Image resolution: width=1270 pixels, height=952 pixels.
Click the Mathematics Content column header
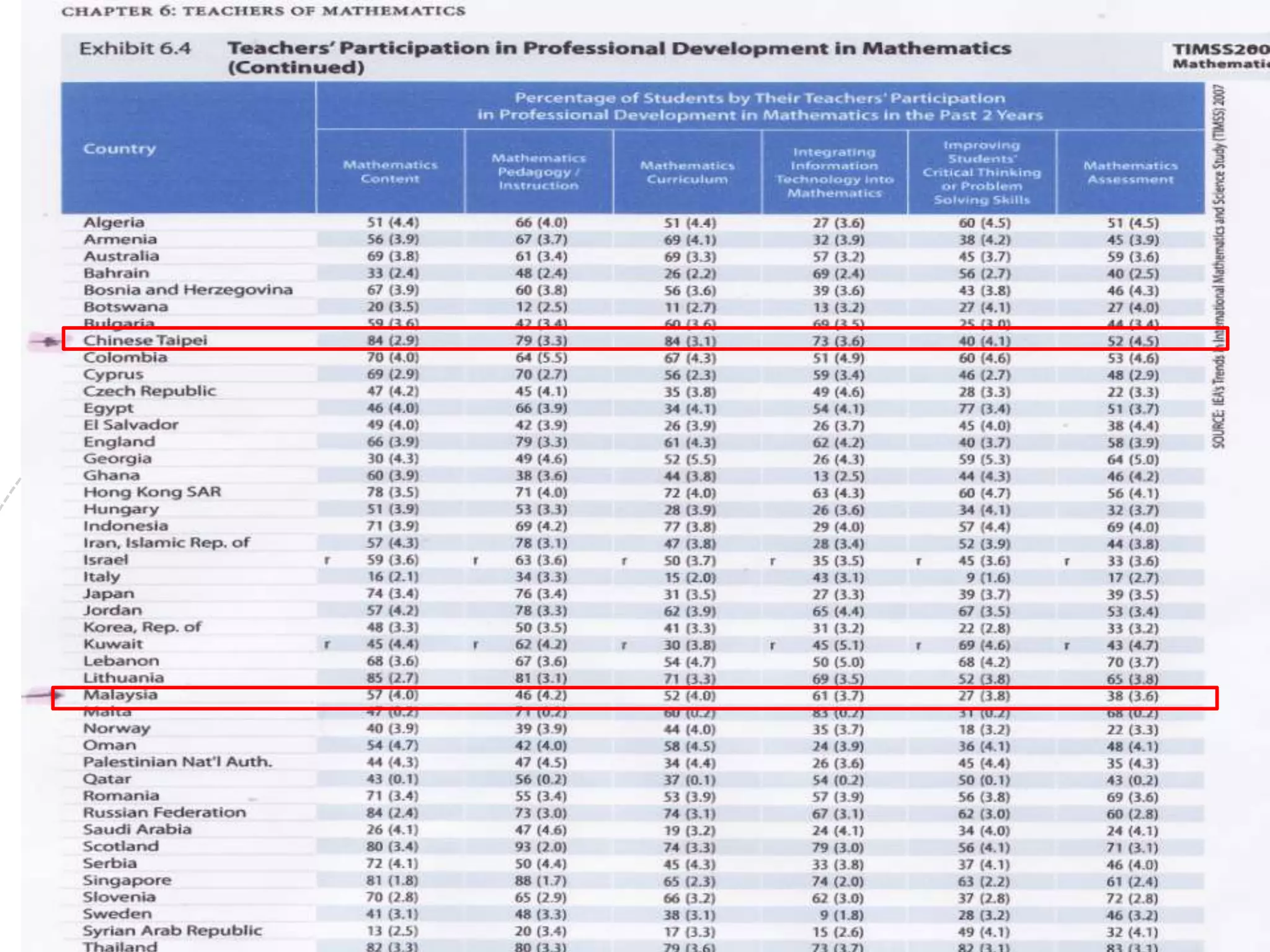pyautogui.click(x=390, y=172)
